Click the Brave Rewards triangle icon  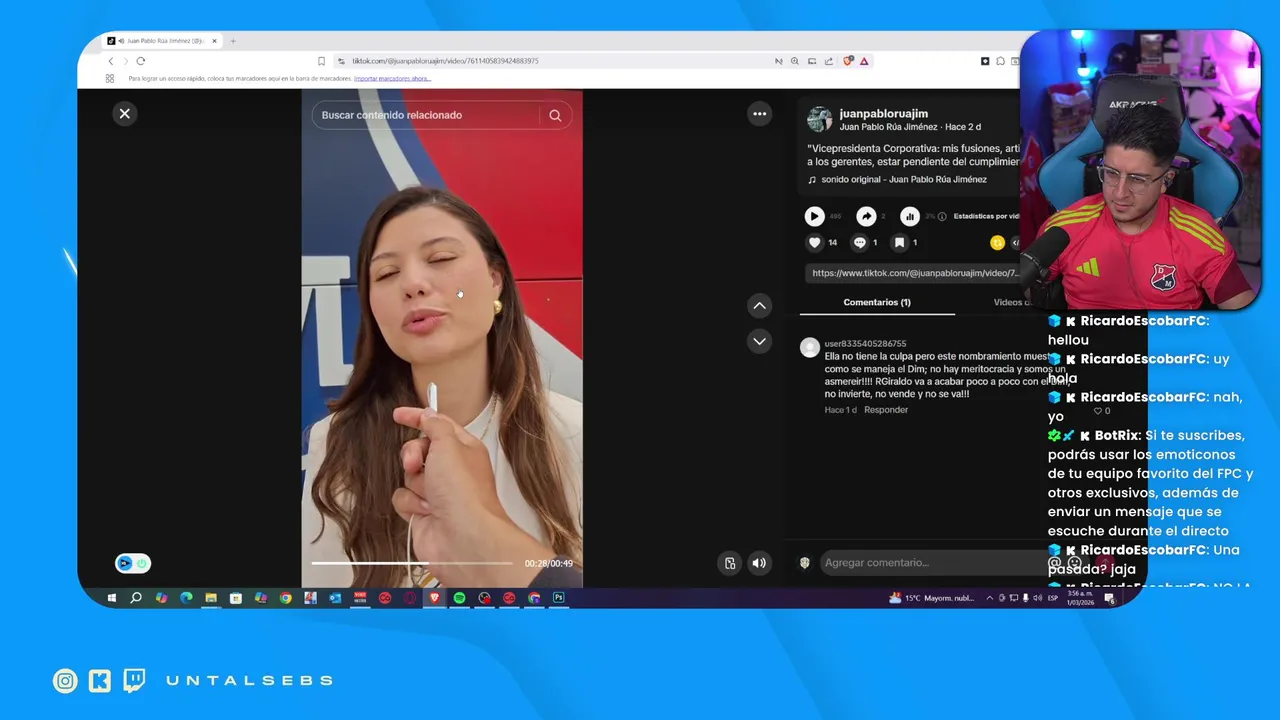(864, 61)
